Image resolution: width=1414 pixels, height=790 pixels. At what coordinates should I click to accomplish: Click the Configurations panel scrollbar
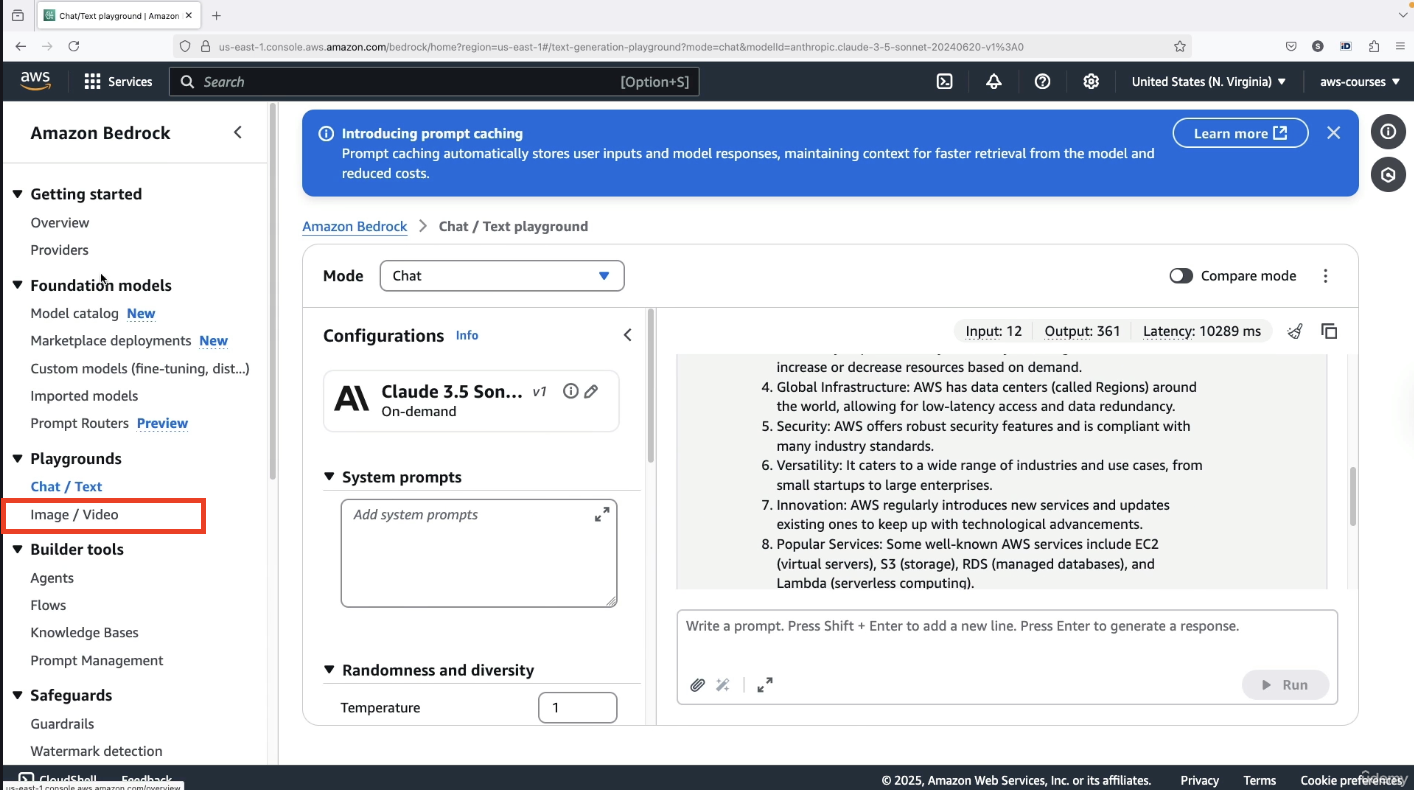coord(651,386)
